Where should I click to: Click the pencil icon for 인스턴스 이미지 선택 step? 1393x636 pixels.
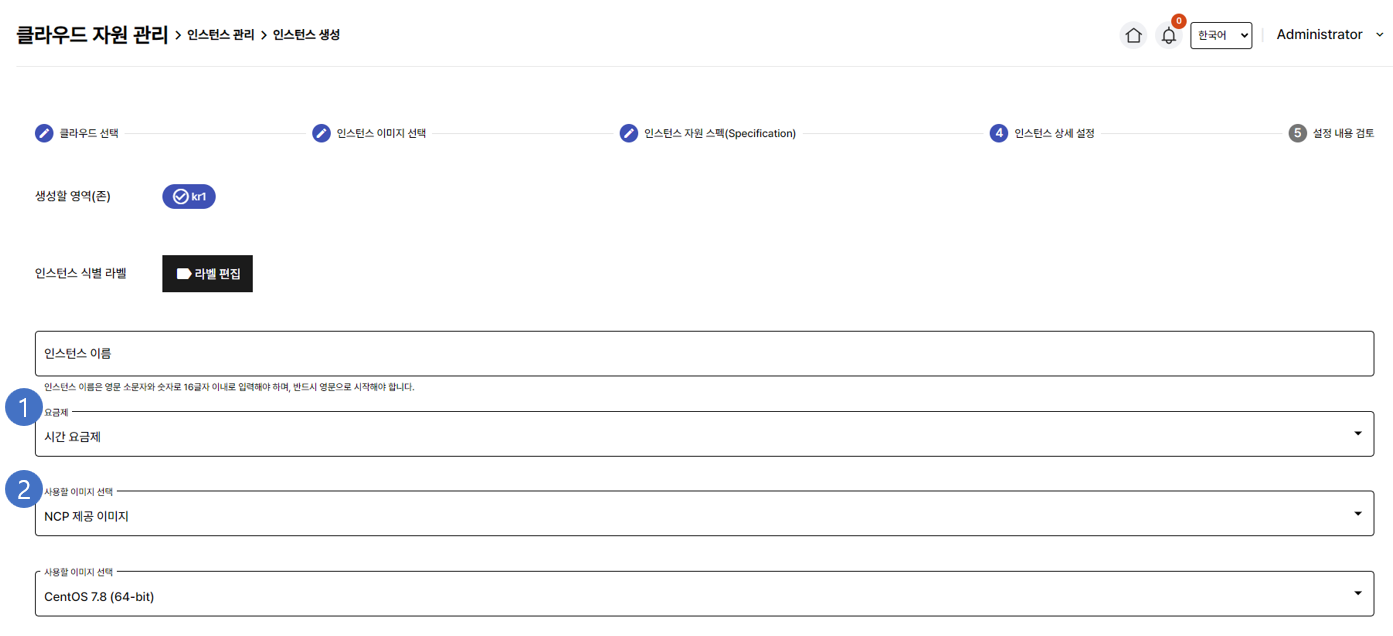[x=321, y=133]
